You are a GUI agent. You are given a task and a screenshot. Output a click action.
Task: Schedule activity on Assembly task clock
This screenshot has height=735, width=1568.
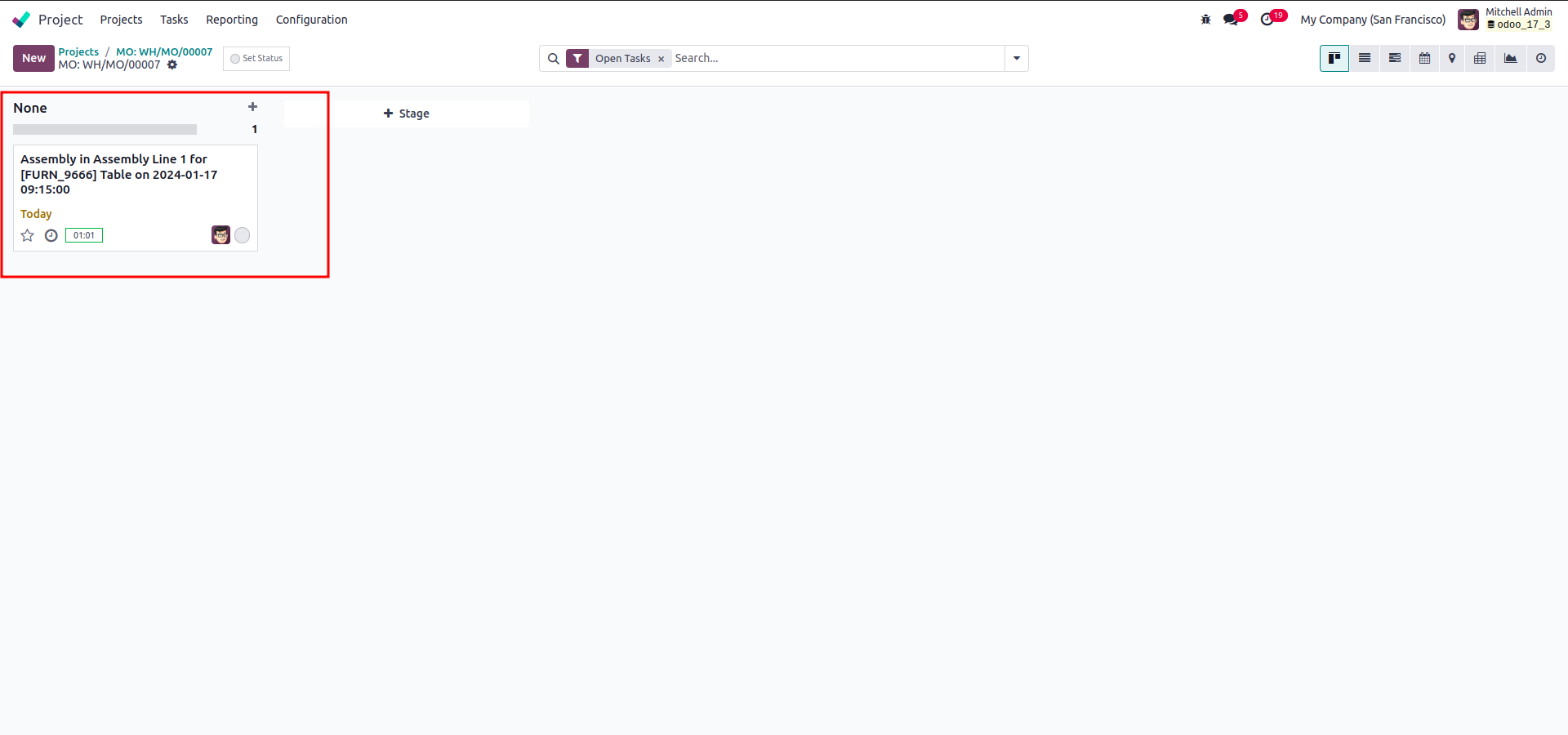point(51,235)
